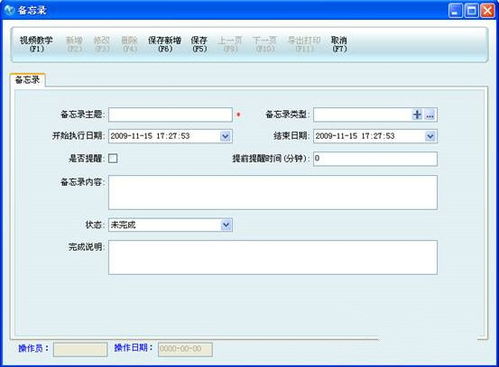Click the 提前提醒时间 (分钟) field
Viewport: 499px width, 367px height.
pyautogui.click(x=375, y=159)
